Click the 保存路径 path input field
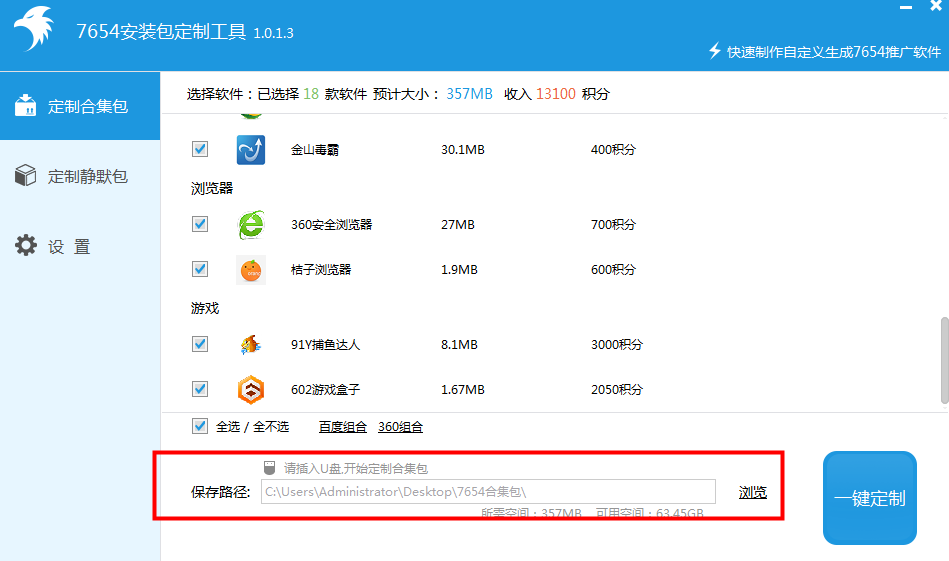 tap(488, 491)
